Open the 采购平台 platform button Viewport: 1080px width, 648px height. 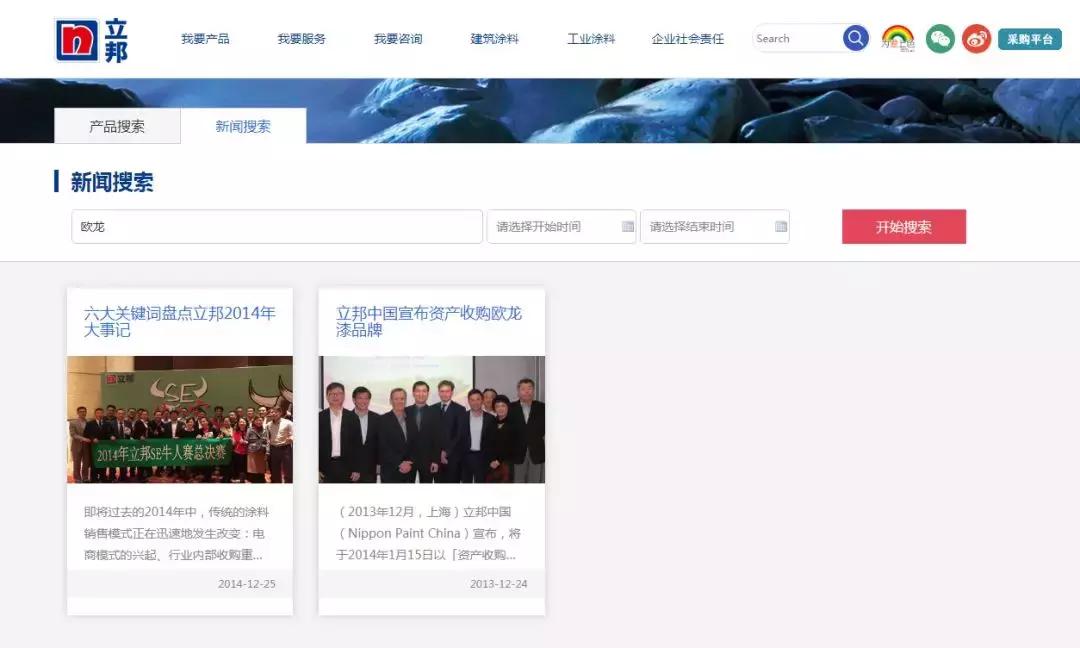[1030, 38]
